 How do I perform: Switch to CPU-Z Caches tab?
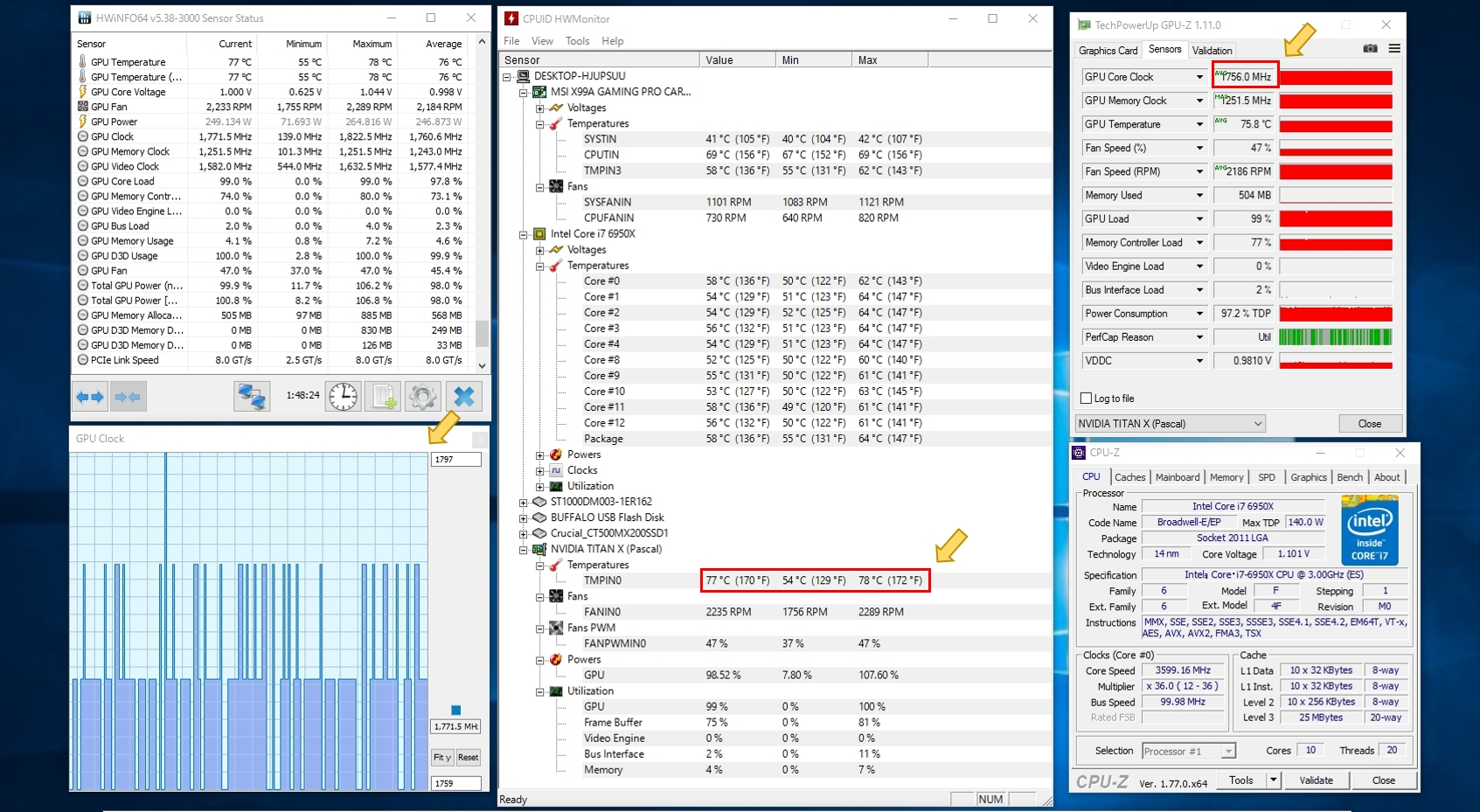[1129, 477]
